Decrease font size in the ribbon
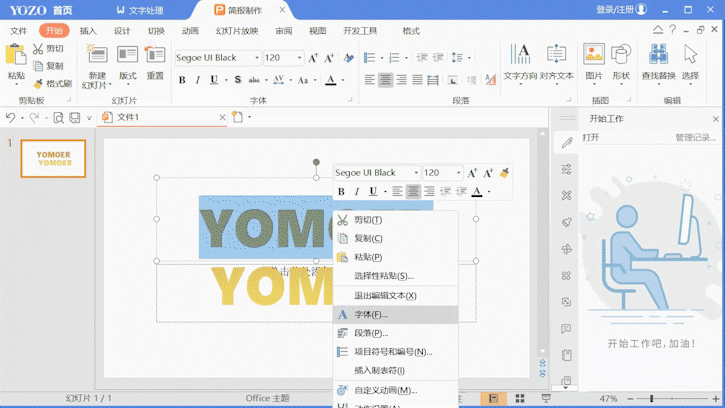Viewport: 725px width, 408px height. click(329, 58)
